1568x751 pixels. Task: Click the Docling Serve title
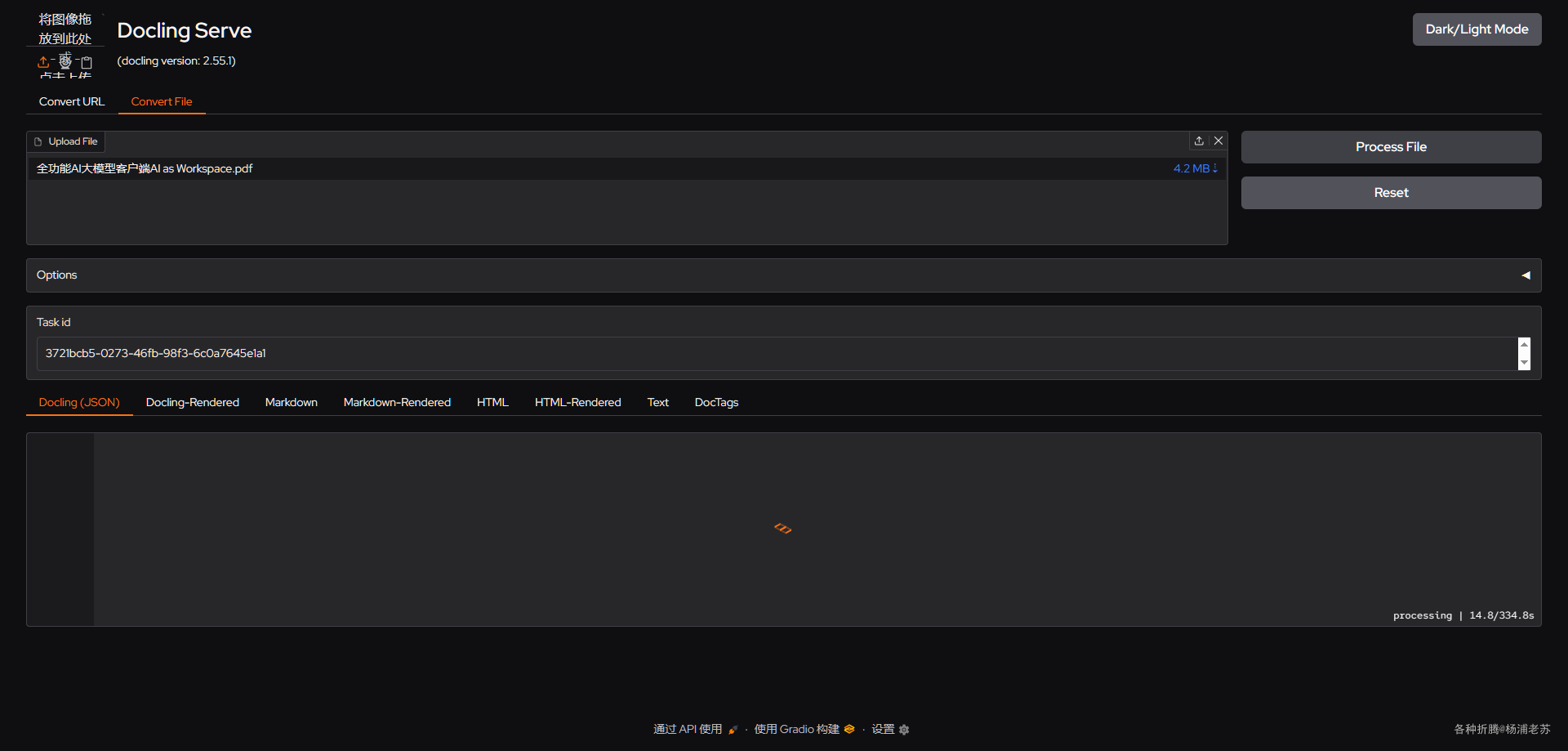[x=185, y=30]
